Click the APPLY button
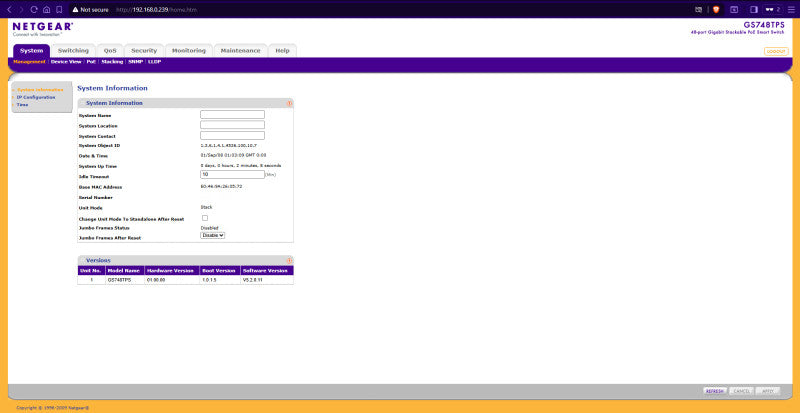This screenshot has width=800, height=413. coord(768,391)
